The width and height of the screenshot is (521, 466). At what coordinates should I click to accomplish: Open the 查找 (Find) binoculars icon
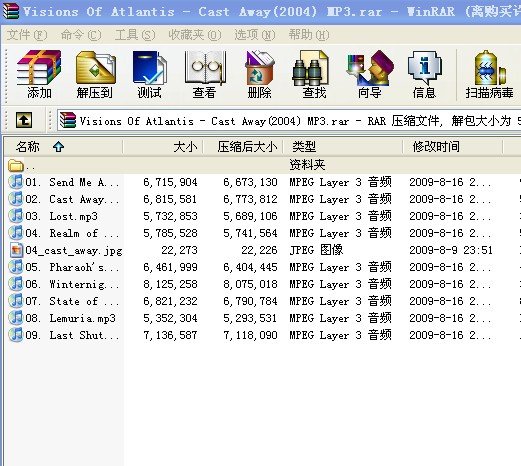[x=314, y=74]
